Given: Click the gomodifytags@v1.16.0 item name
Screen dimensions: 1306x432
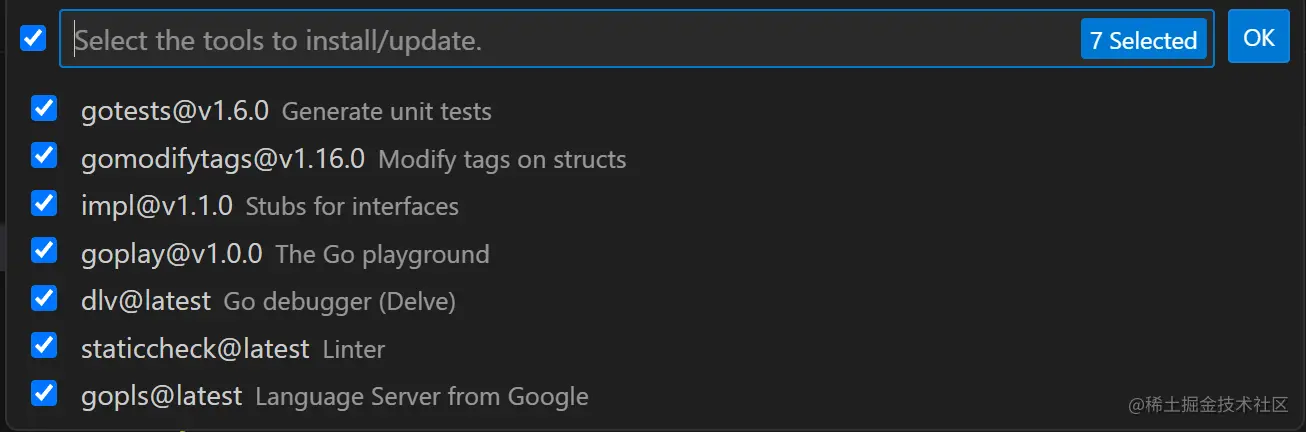Looking at the screenshot, I should 222,158.
